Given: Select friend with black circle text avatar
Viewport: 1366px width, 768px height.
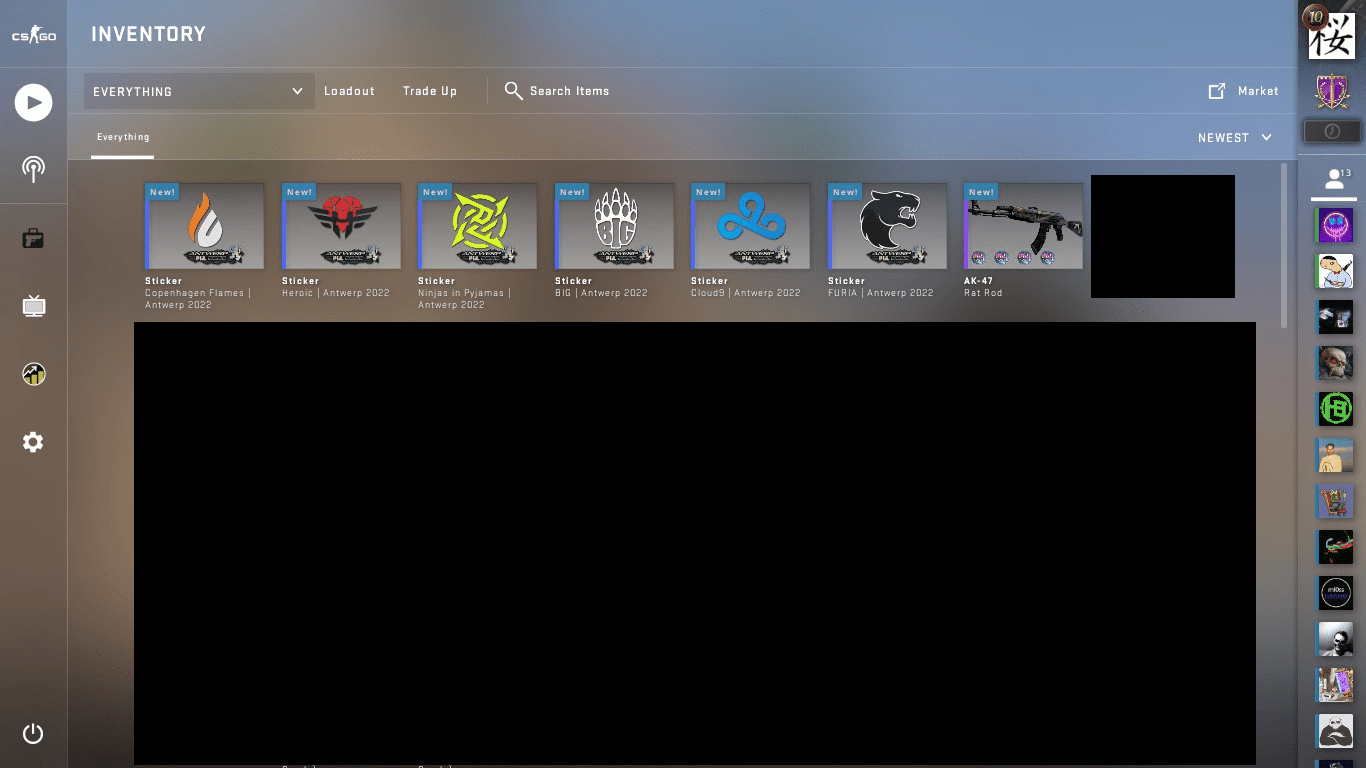Looking at the screenshot, I should tap(1335, 593).
